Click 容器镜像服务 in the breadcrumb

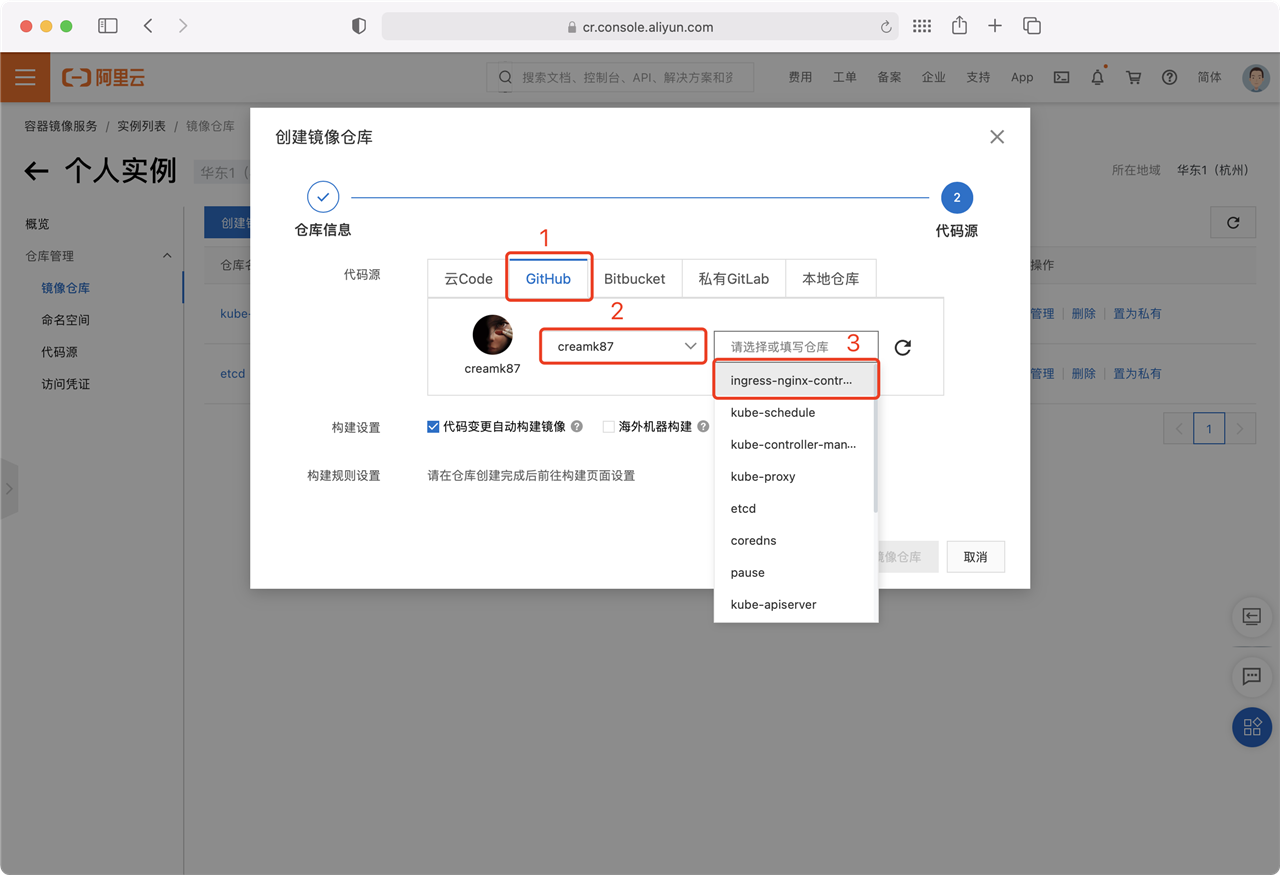(61, 126)
